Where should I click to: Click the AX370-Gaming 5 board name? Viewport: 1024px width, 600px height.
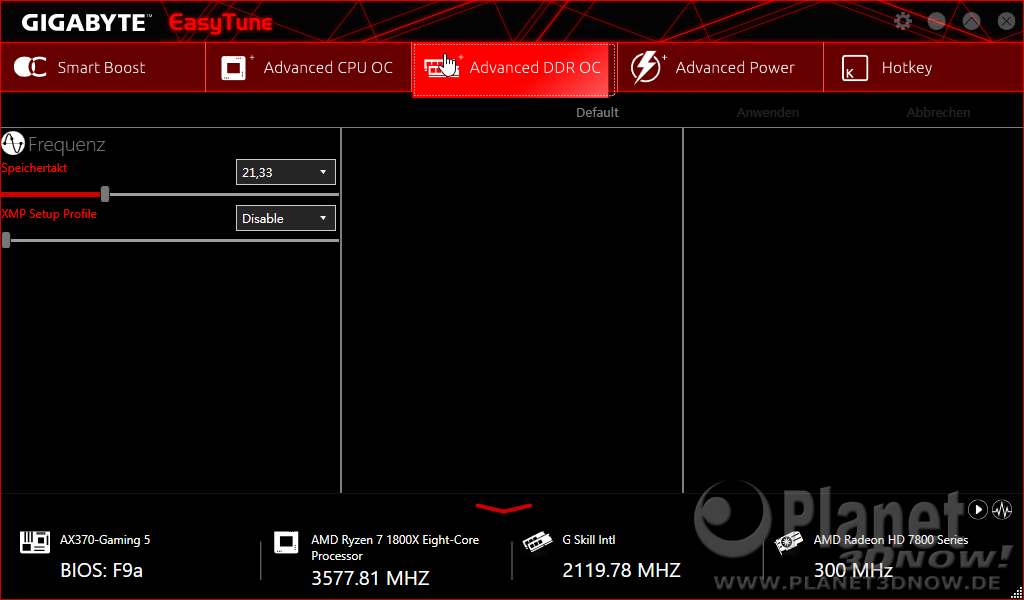point(105,540)
